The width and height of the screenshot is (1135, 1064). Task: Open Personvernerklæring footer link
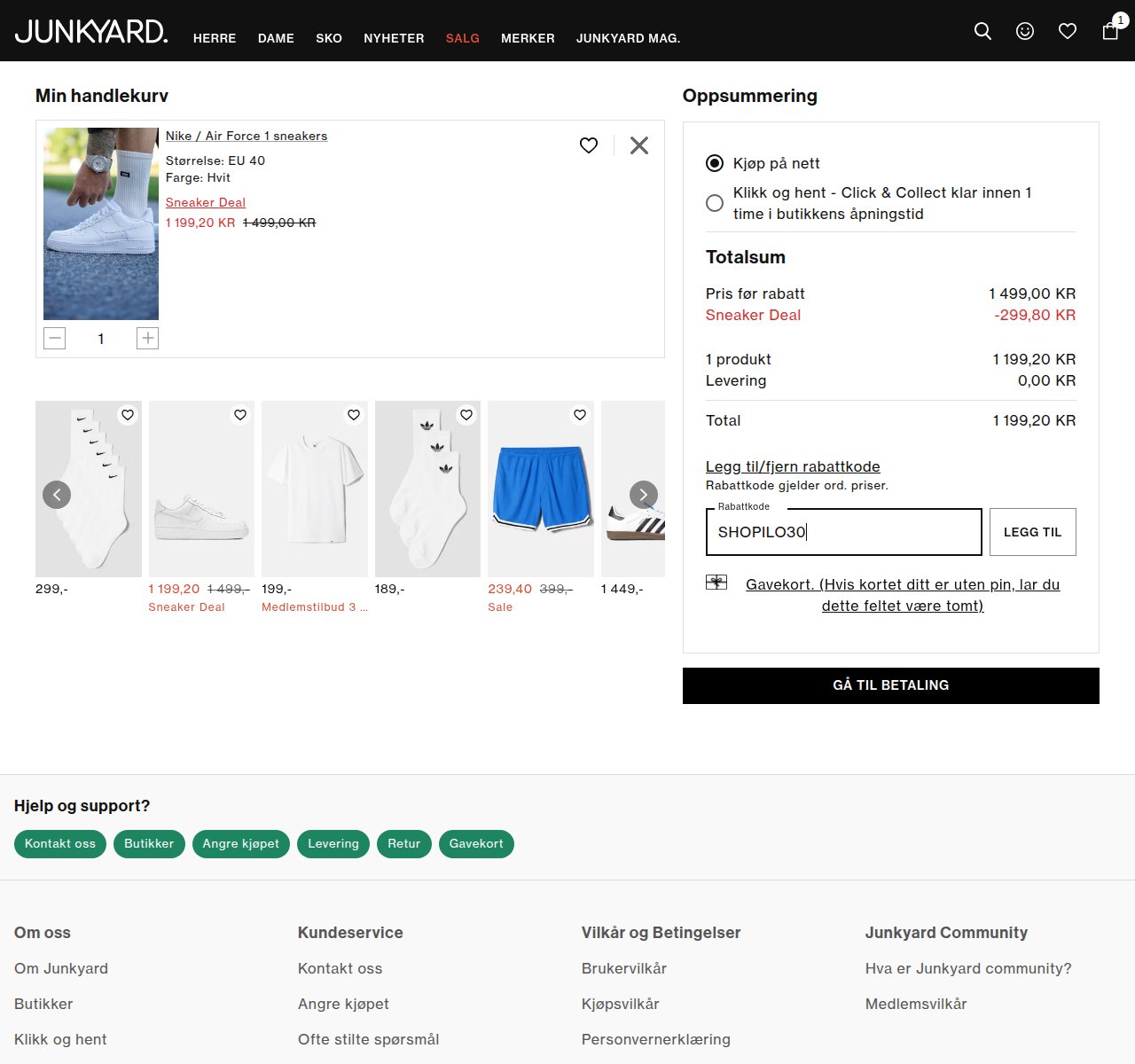coord(656,1039)
